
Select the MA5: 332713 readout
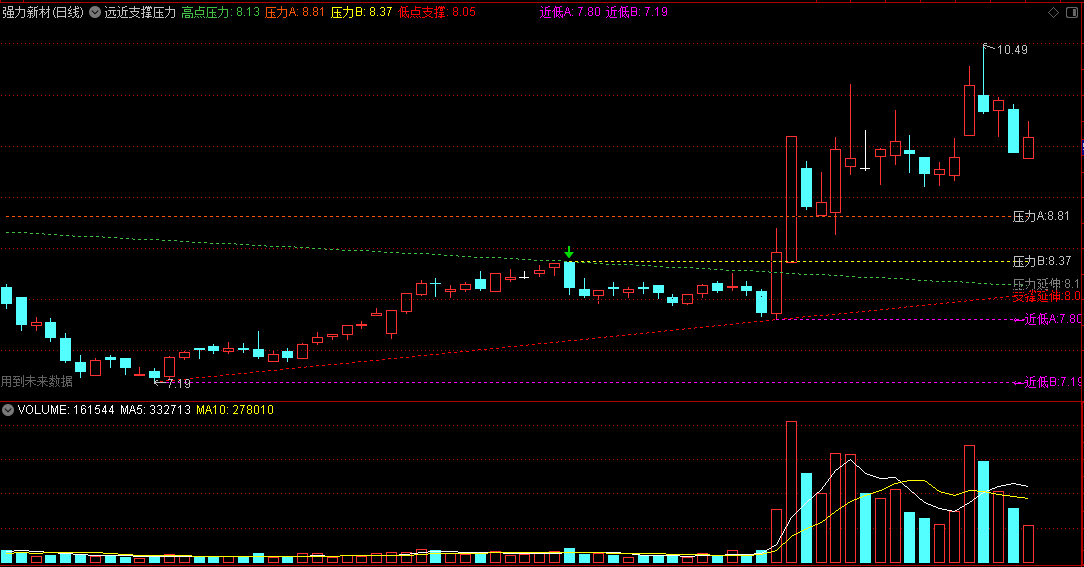click(x=156, y=410)
